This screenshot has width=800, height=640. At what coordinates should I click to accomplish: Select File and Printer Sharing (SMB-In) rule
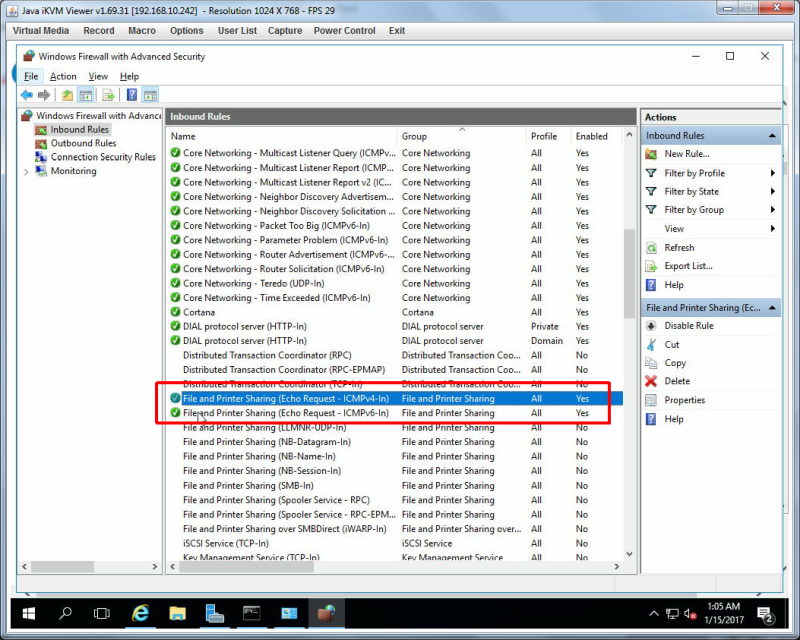[395, 485]
